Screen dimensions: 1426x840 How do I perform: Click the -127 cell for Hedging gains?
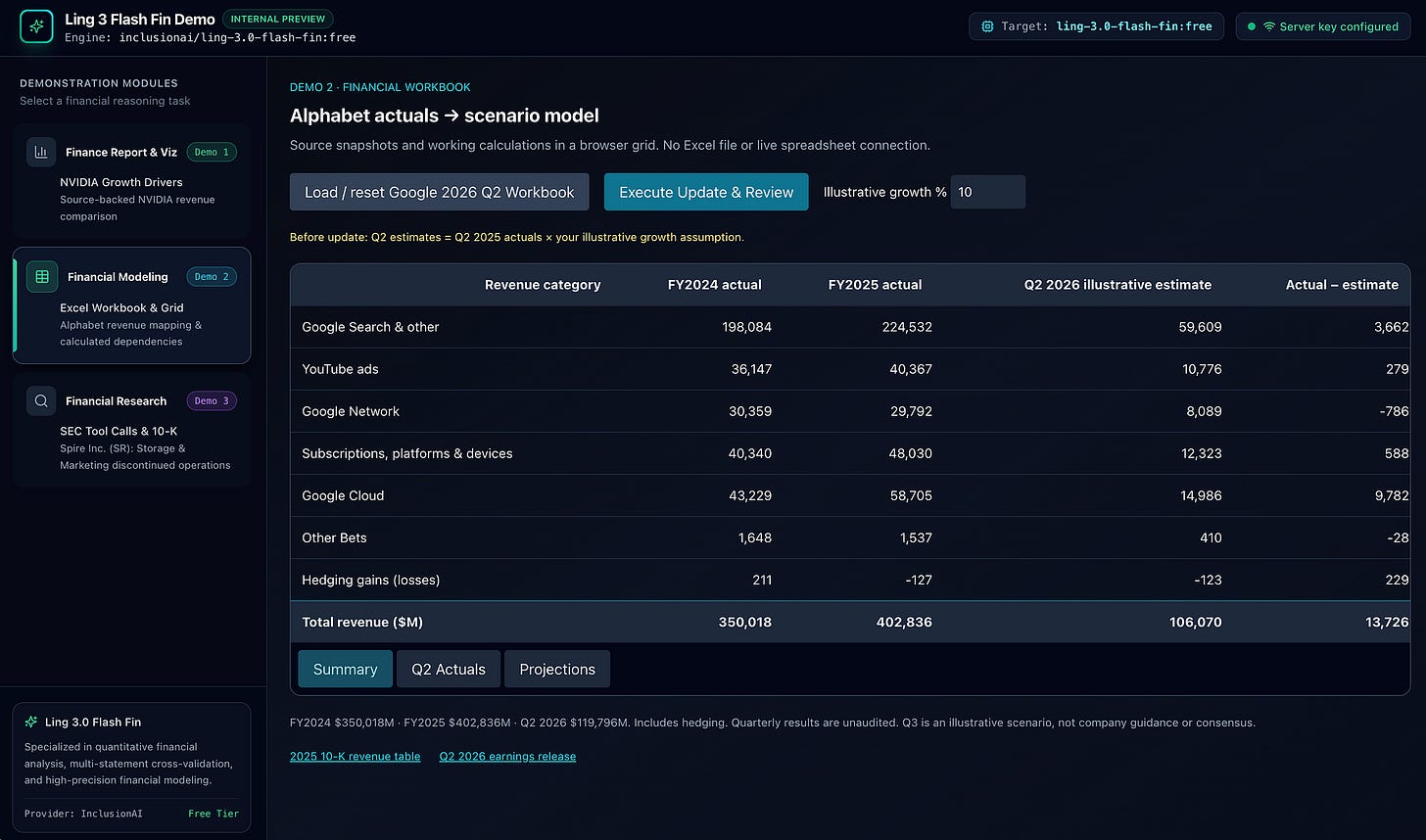(x=919, y=580)
